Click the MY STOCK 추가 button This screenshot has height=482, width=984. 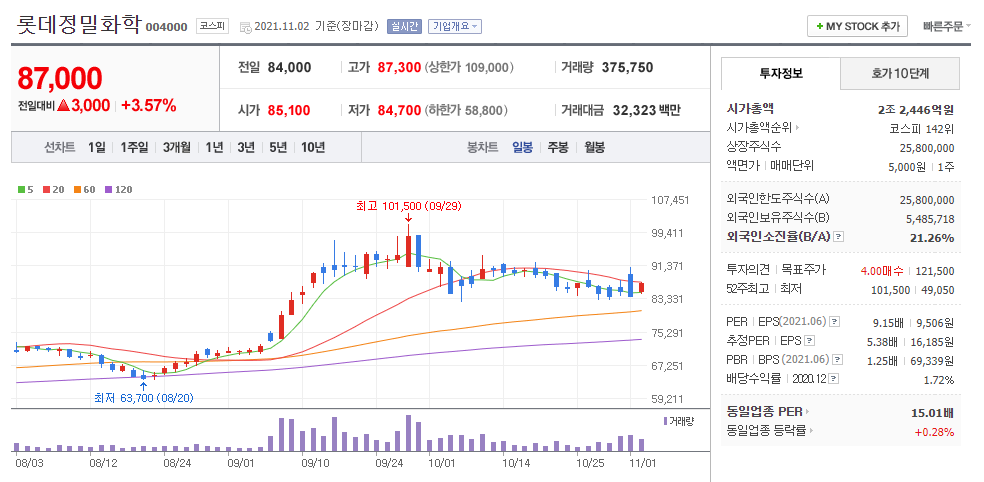tap(857, 26)
